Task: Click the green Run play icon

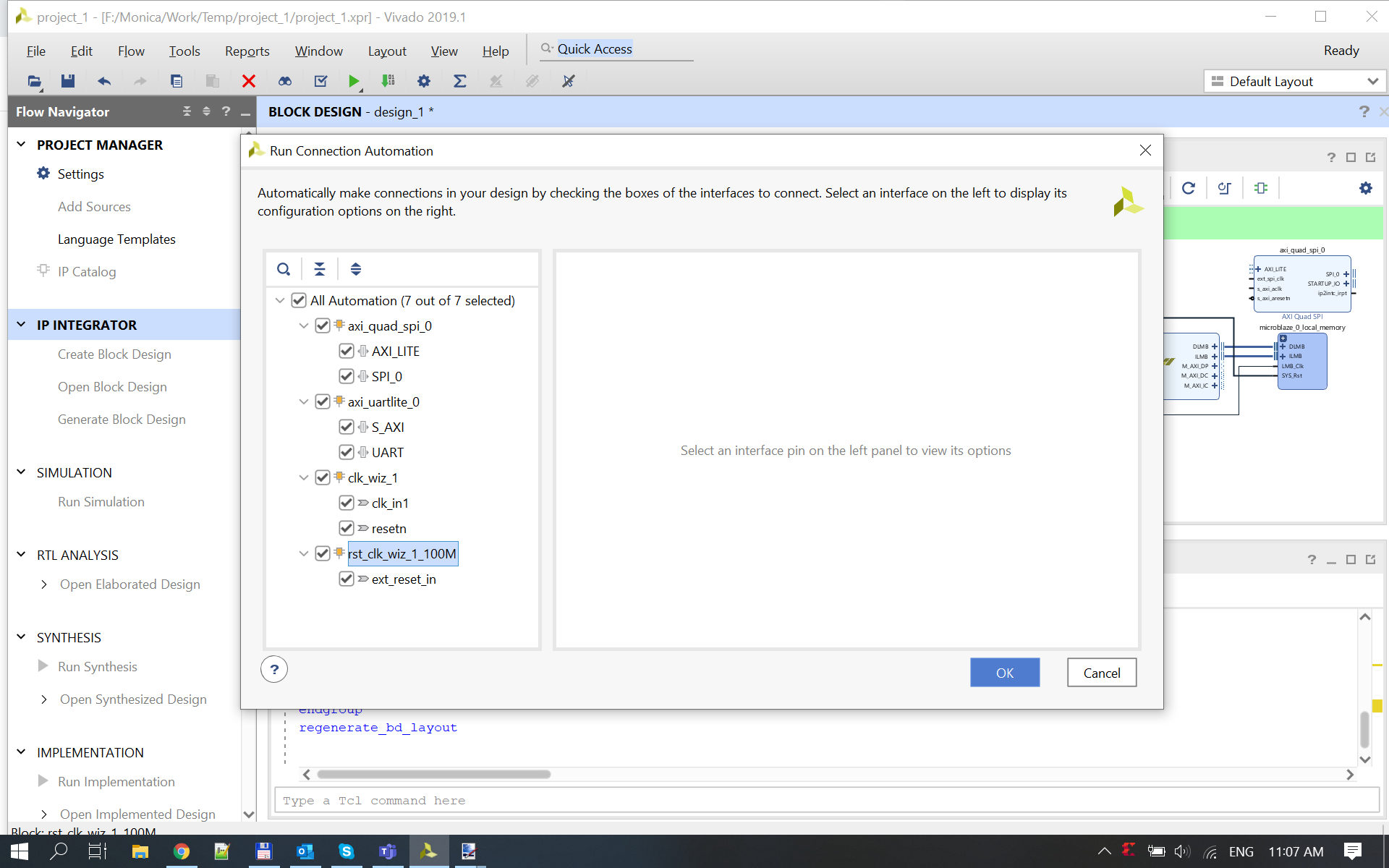Action: click(x=353, y=81)
